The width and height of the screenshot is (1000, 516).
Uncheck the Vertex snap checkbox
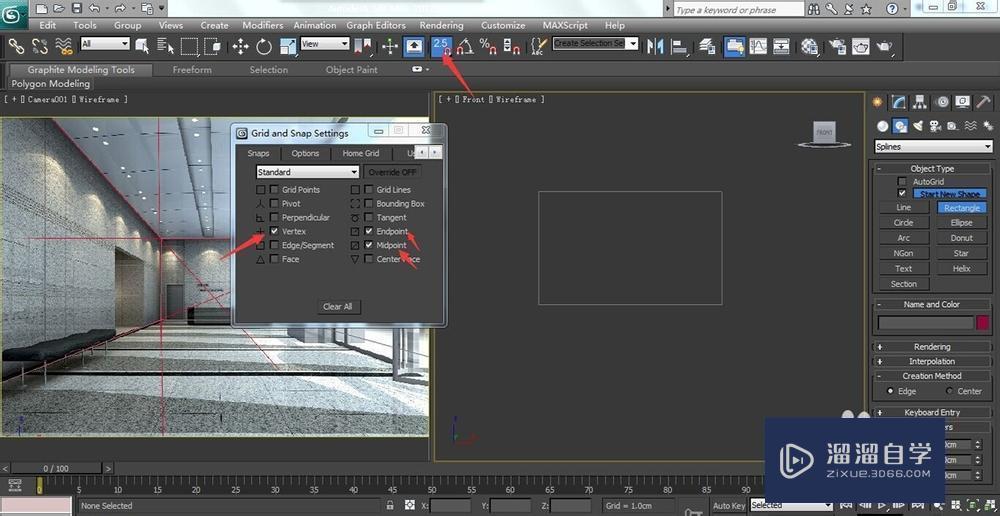274,231
